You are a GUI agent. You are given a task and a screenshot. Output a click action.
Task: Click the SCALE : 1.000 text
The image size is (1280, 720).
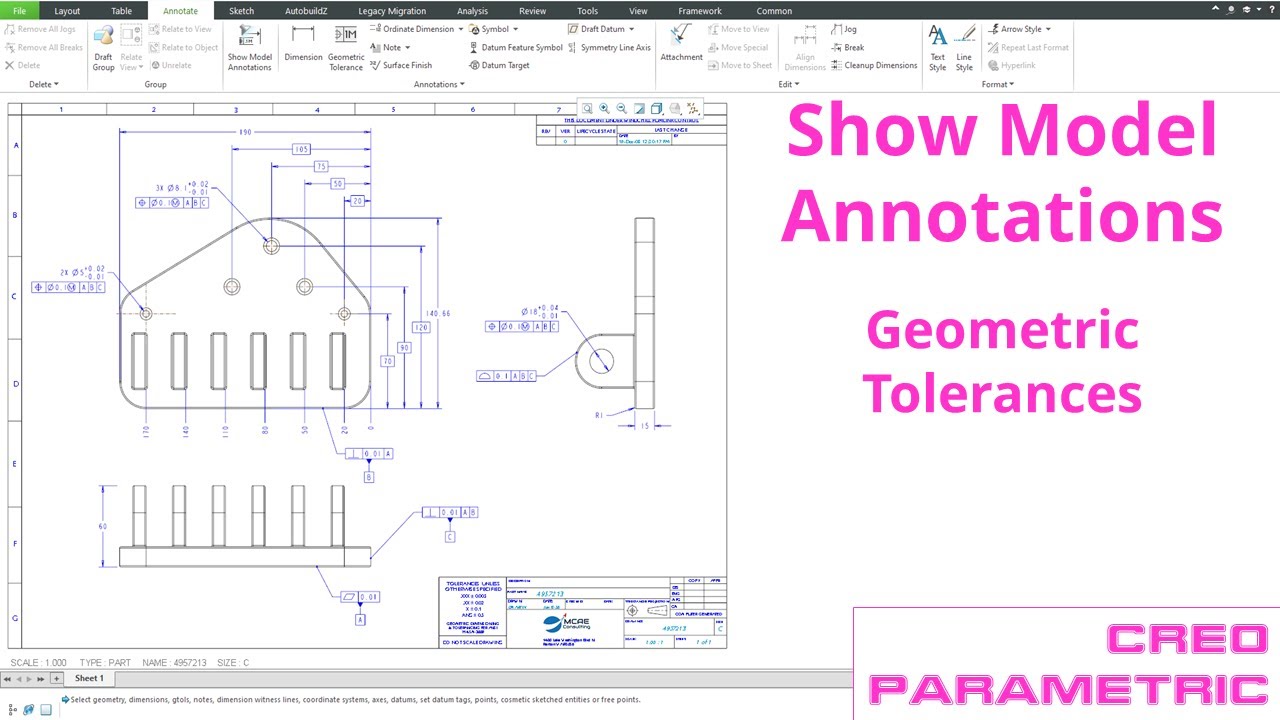tap(38, 663)
